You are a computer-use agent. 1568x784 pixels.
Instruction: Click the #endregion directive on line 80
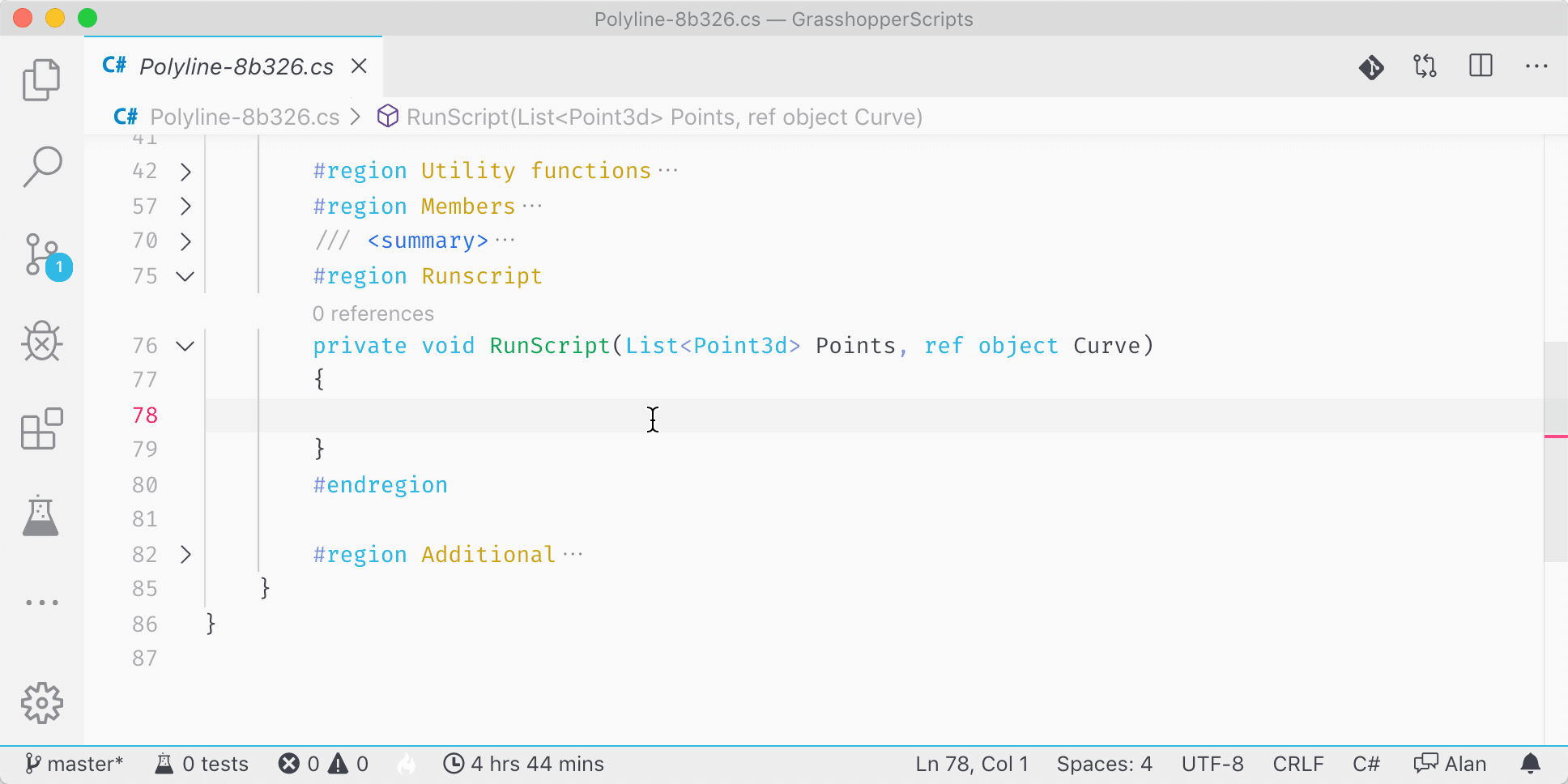click(x=381, y=485)
